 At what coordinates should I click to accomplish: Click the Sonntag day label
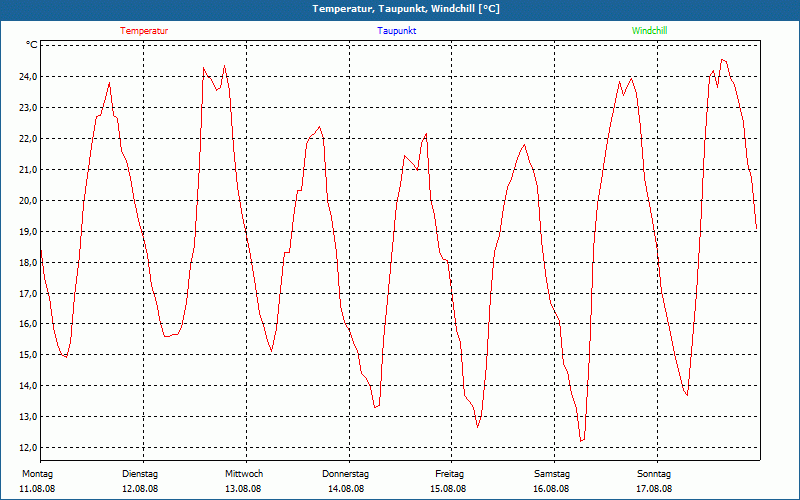coord(654,474)
